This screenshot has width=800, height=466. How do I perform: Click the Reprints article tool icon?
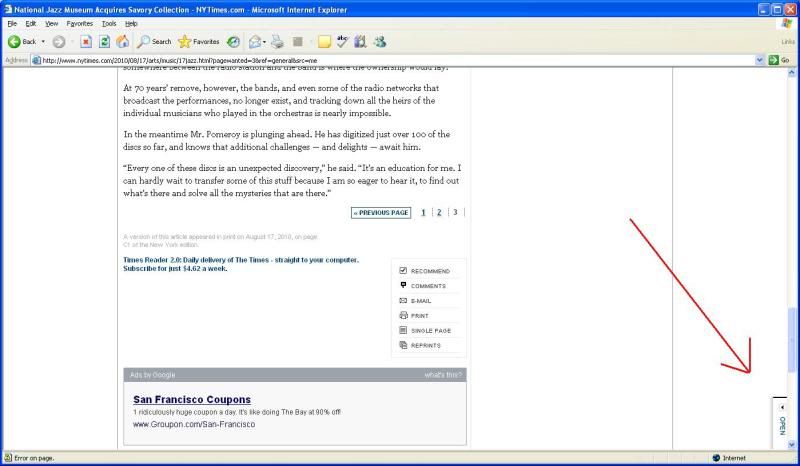click(403, 345)
